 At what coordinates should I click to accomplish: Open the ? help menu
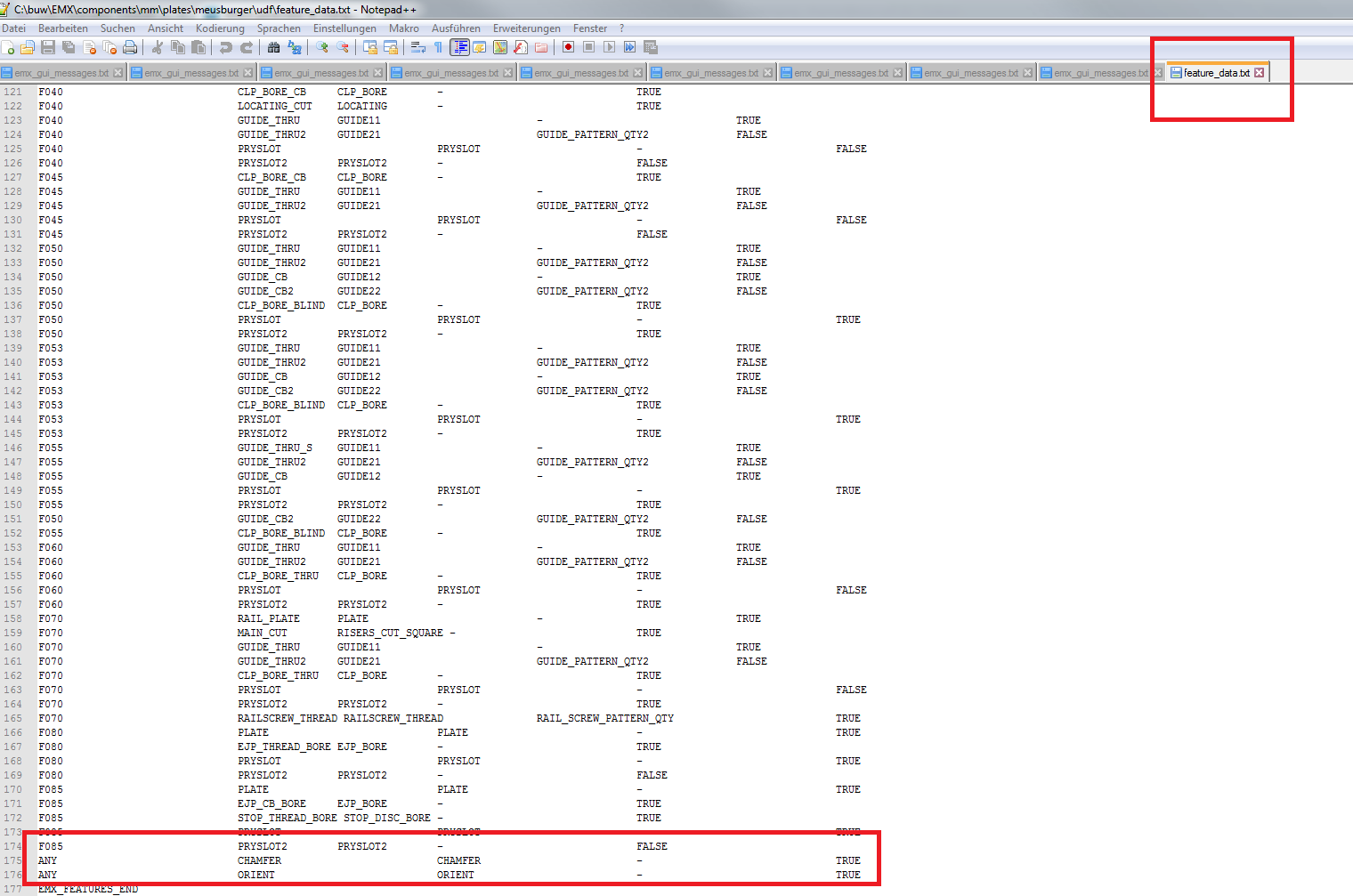[622, 28]
